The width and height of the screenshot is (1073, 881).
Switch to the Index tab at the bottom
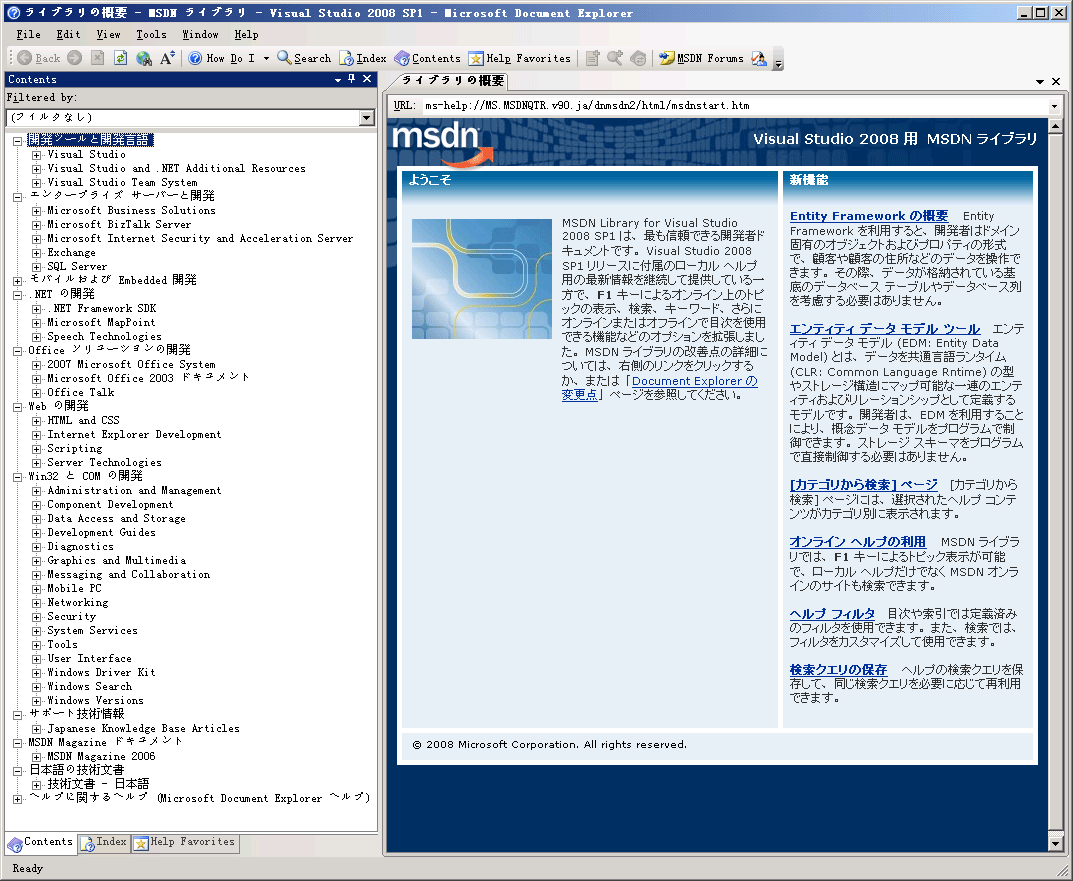(104, 843)
